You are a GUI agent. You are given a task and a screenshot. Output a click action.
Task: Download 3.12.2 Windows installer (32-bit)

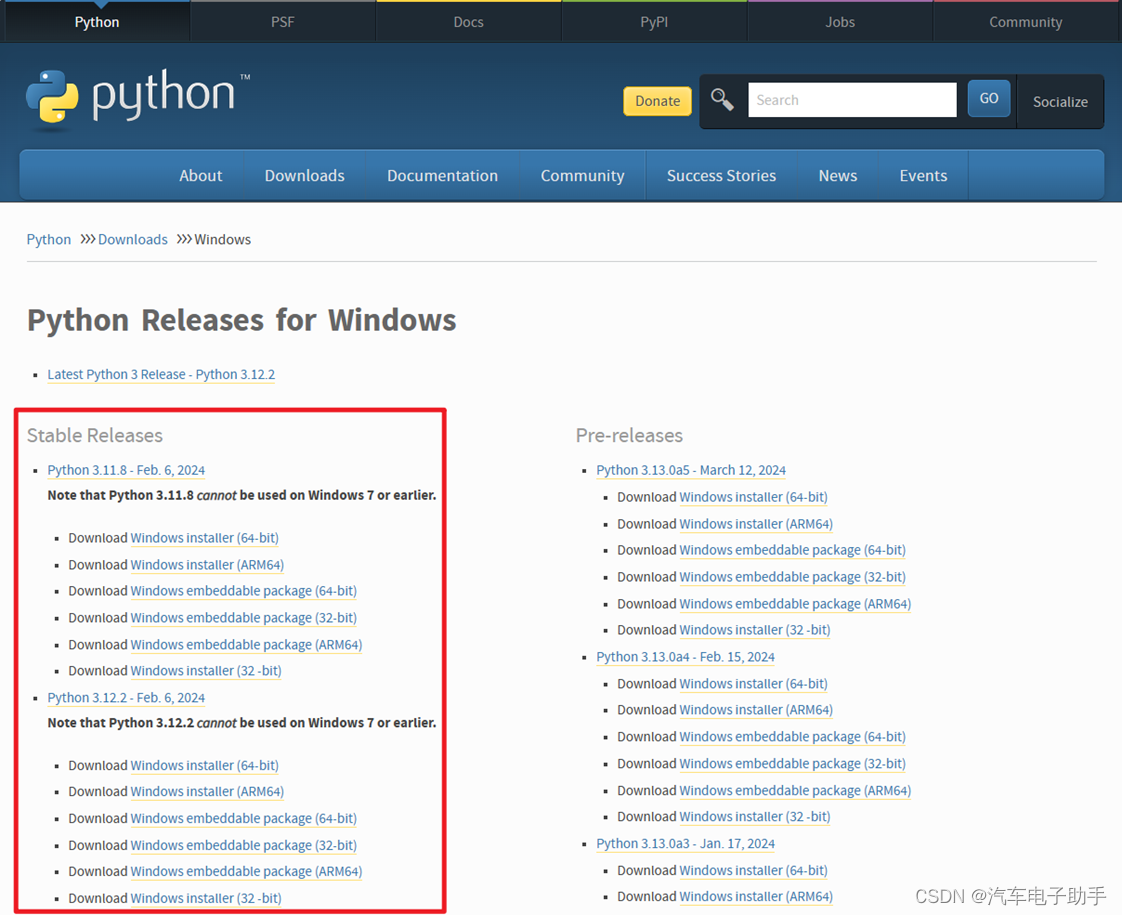point(206,899)
